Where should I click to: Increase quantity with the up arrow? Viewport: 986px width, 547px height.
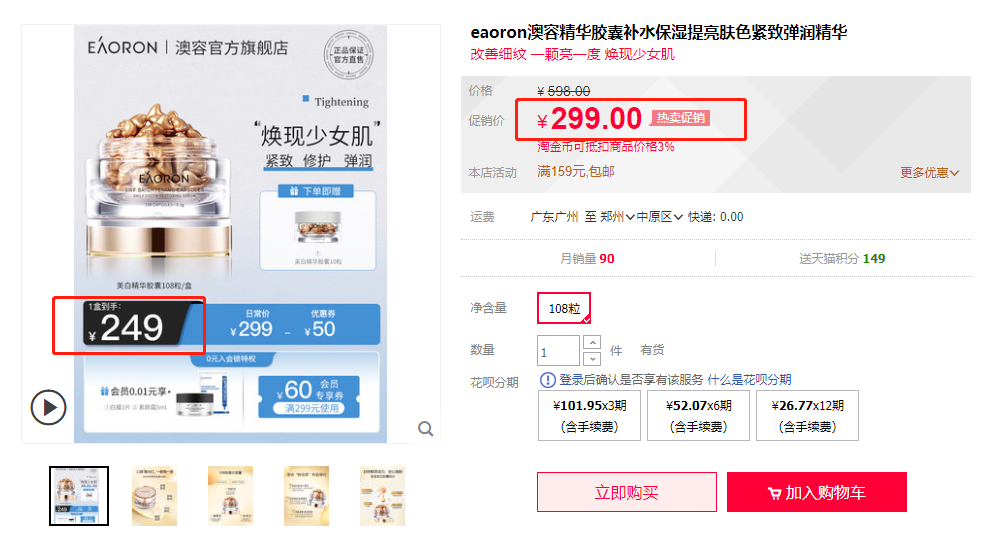(x=592, y=343)
